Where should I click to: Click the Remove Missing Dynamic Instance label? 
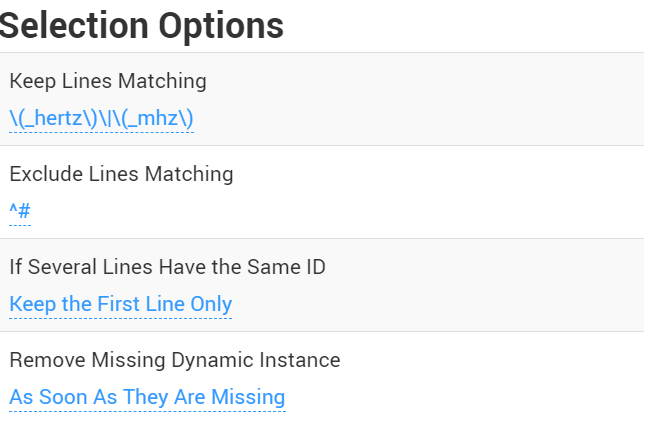(175, 360)
